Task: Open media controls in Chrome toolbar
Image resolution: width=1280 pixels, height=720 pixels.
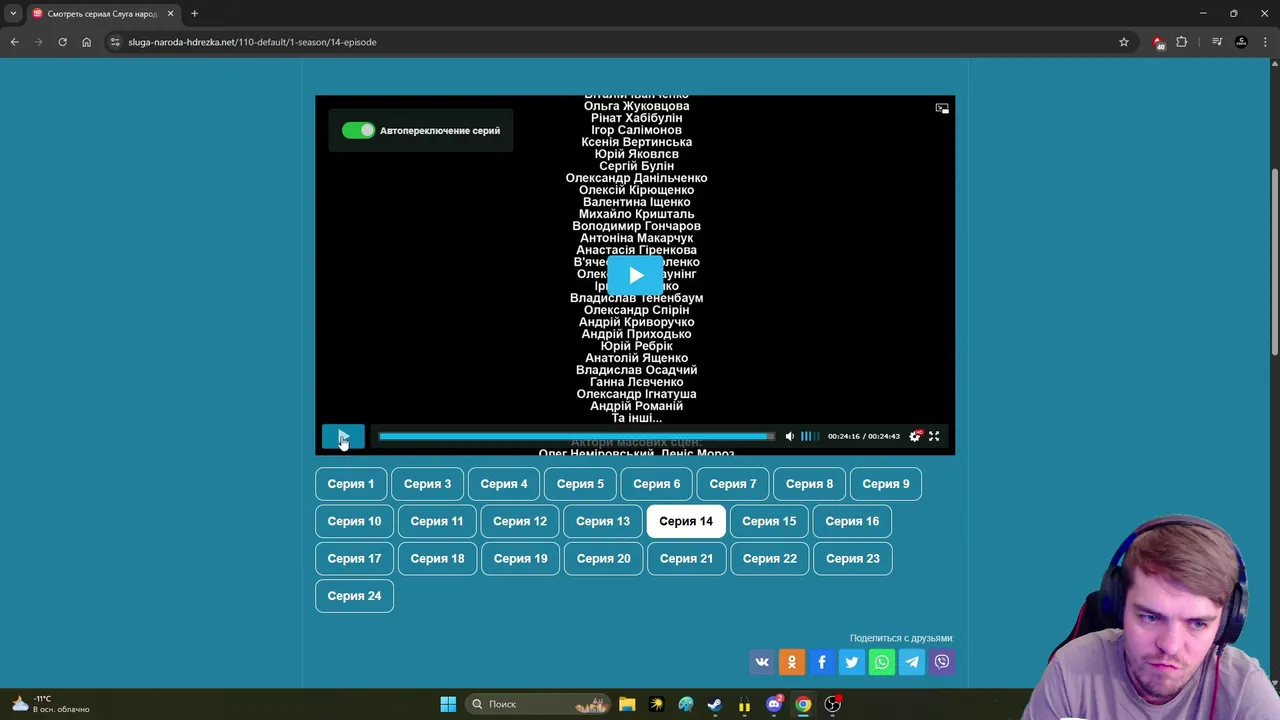Action: pyautogui.click(x=1217, y=42)
